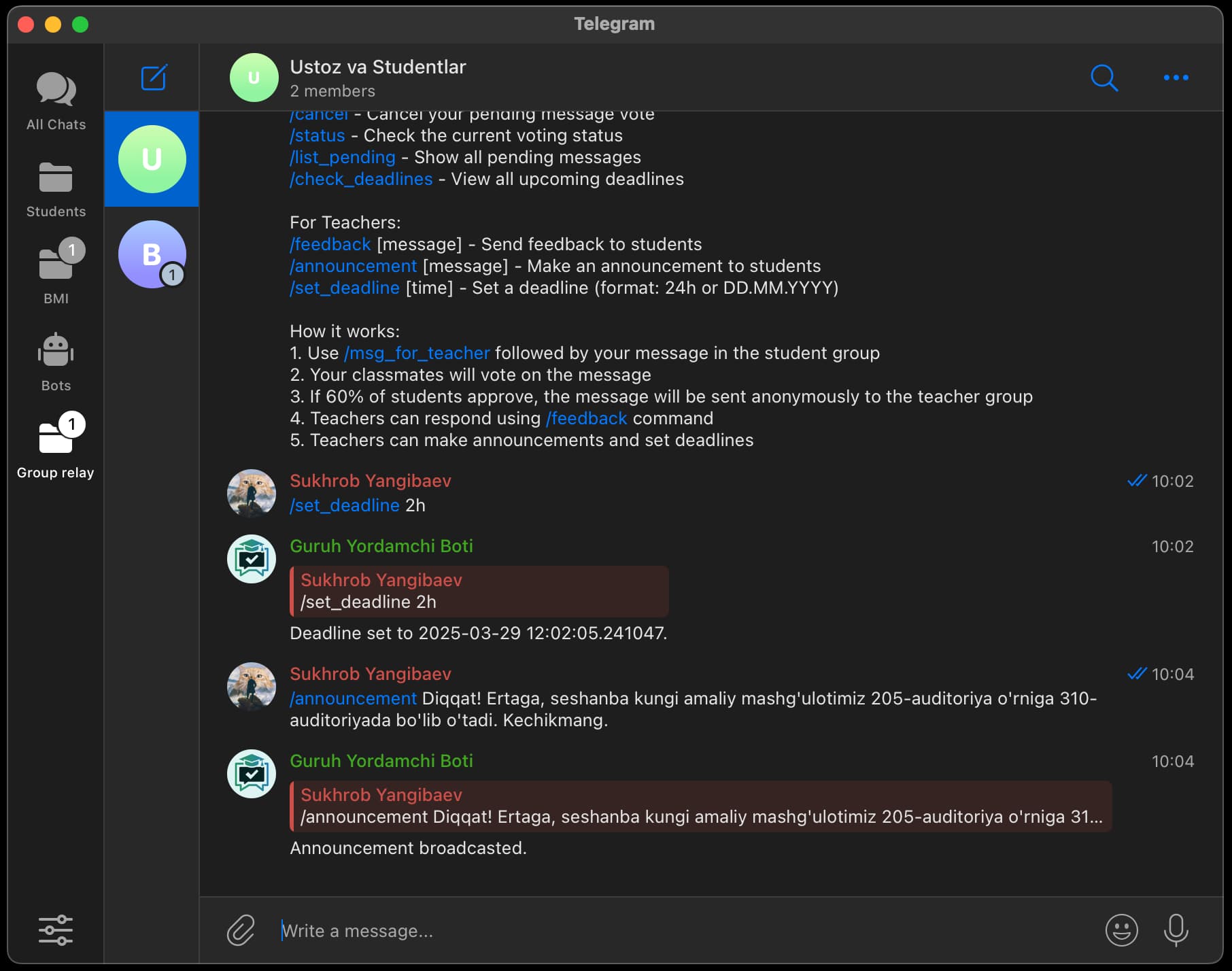Focus the Write a message field
1232x971 pixels.
(x=687, y=931)
